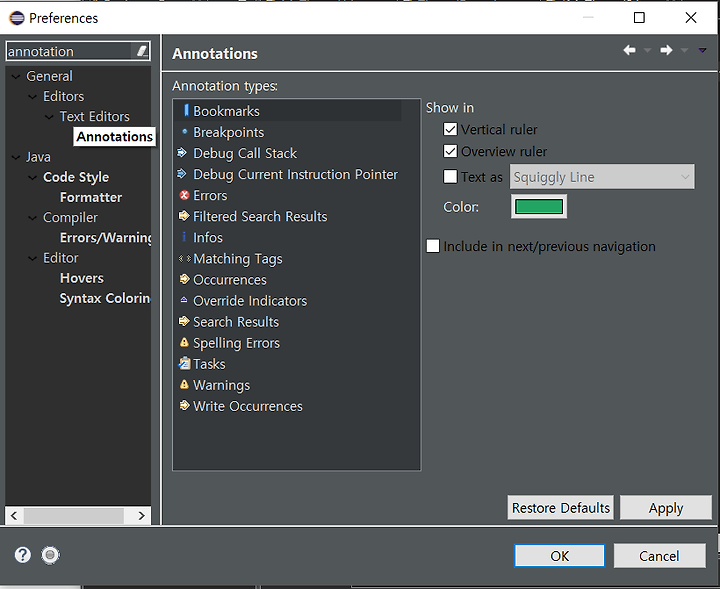Confirm with the OK button
This screenshot has height=589, width=720.
coord(560,556)
